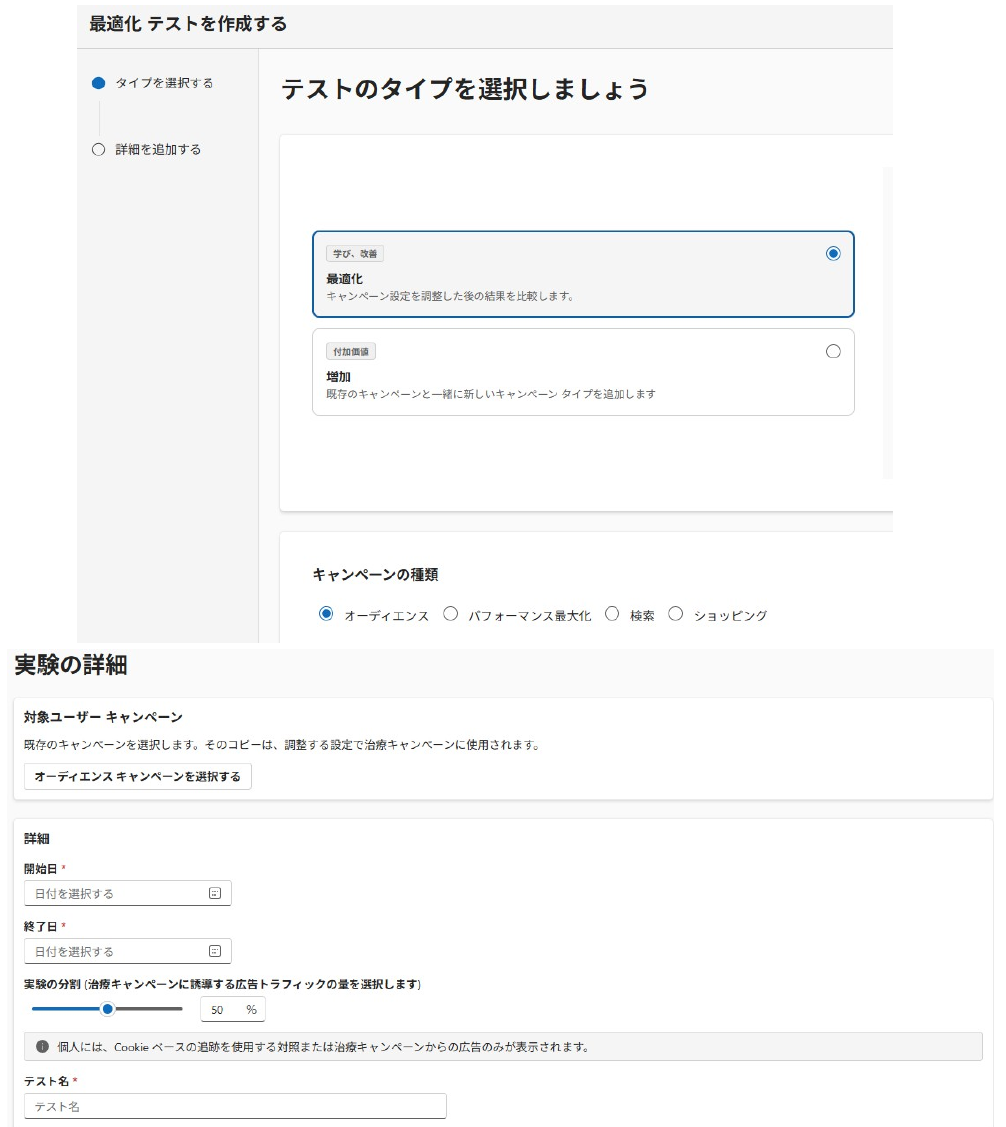Choose ショッピング campaign type
Image resolution: width=1006 pixels, height=1127 pixels.
point(675,614)
